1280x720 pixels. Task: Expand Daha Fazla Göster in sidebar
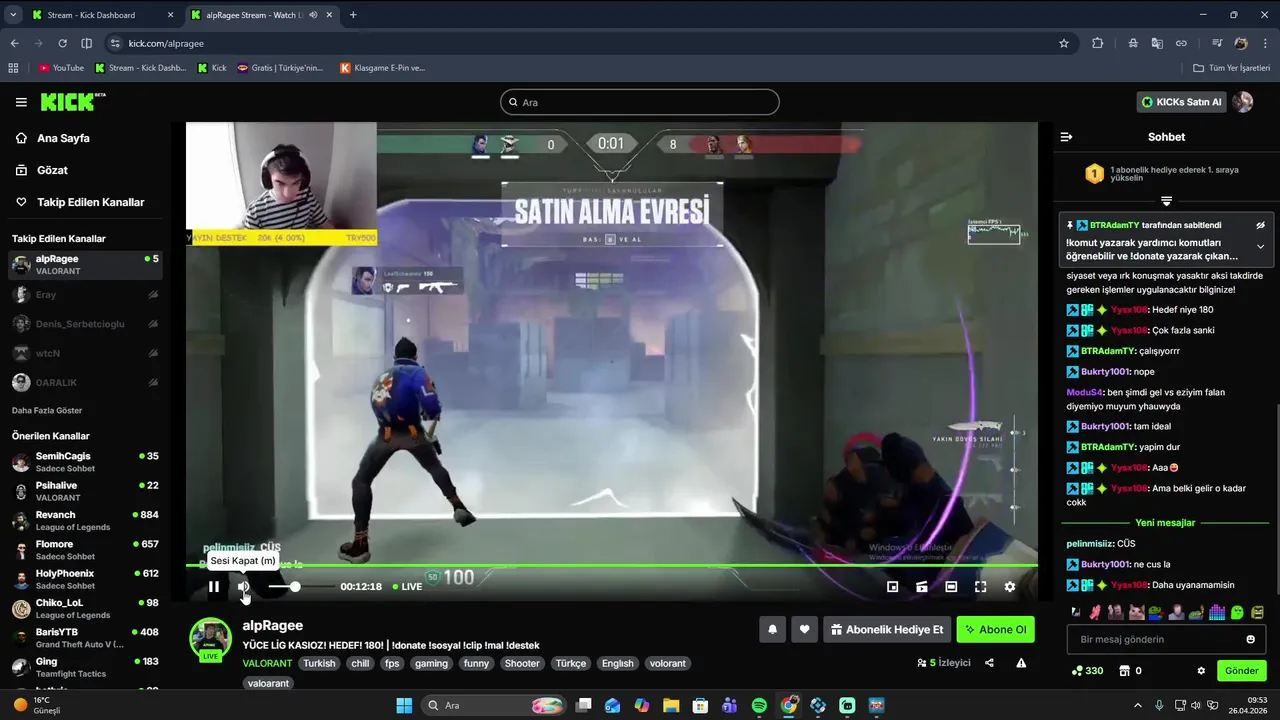47,410
